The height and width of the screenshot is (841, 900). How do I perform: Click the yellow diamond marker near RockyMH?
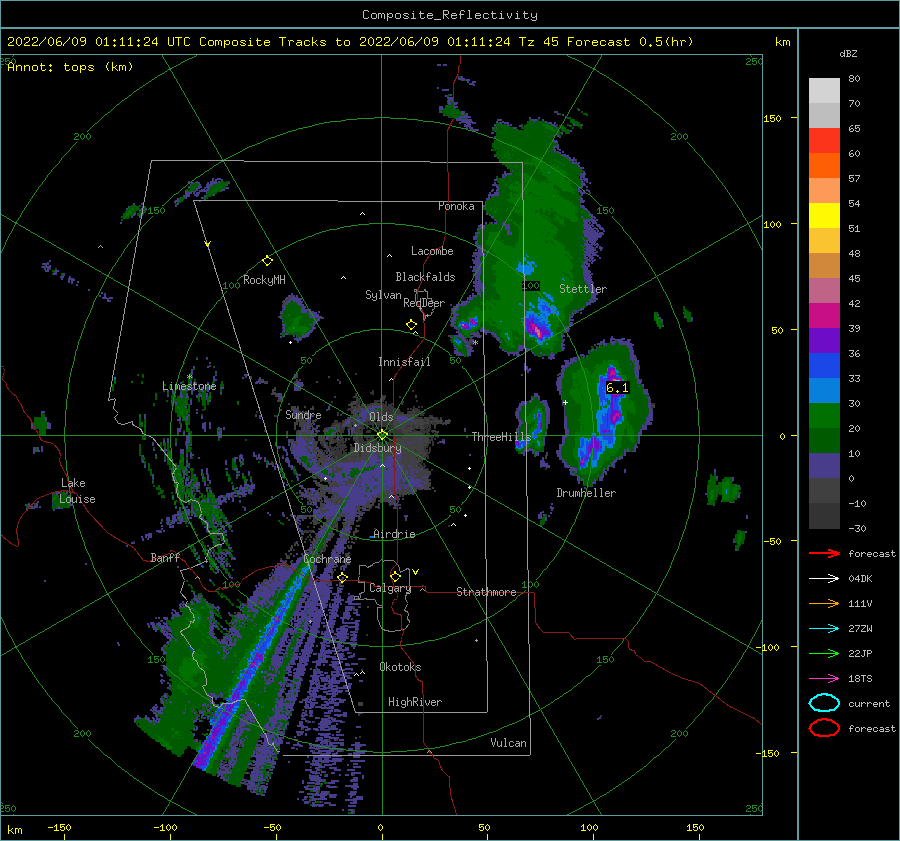(267, 261)
